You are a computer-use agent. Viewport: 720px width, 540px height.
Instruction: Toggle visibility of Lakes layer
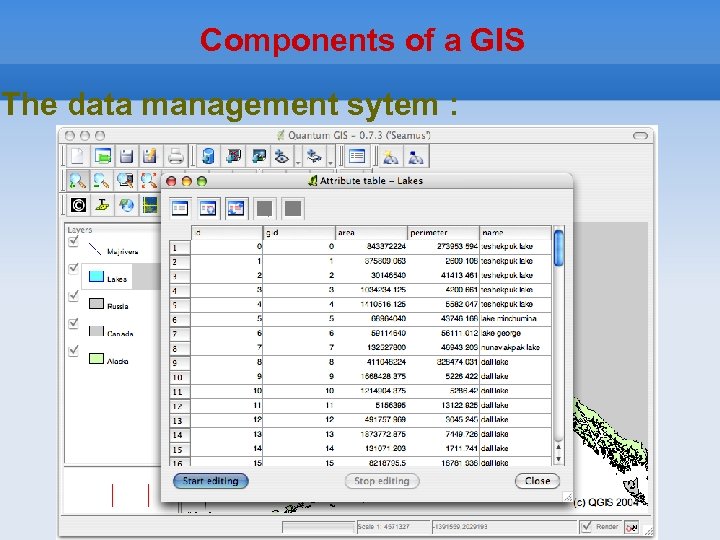pos(73,268)
